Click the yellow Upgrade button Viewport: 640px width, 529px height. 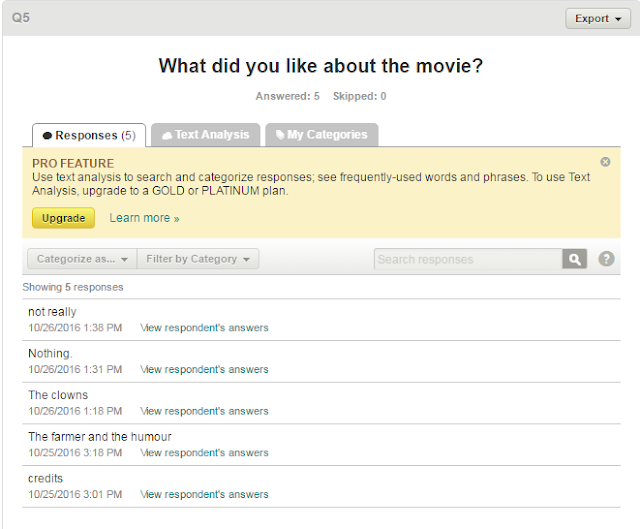click(63, 218)
